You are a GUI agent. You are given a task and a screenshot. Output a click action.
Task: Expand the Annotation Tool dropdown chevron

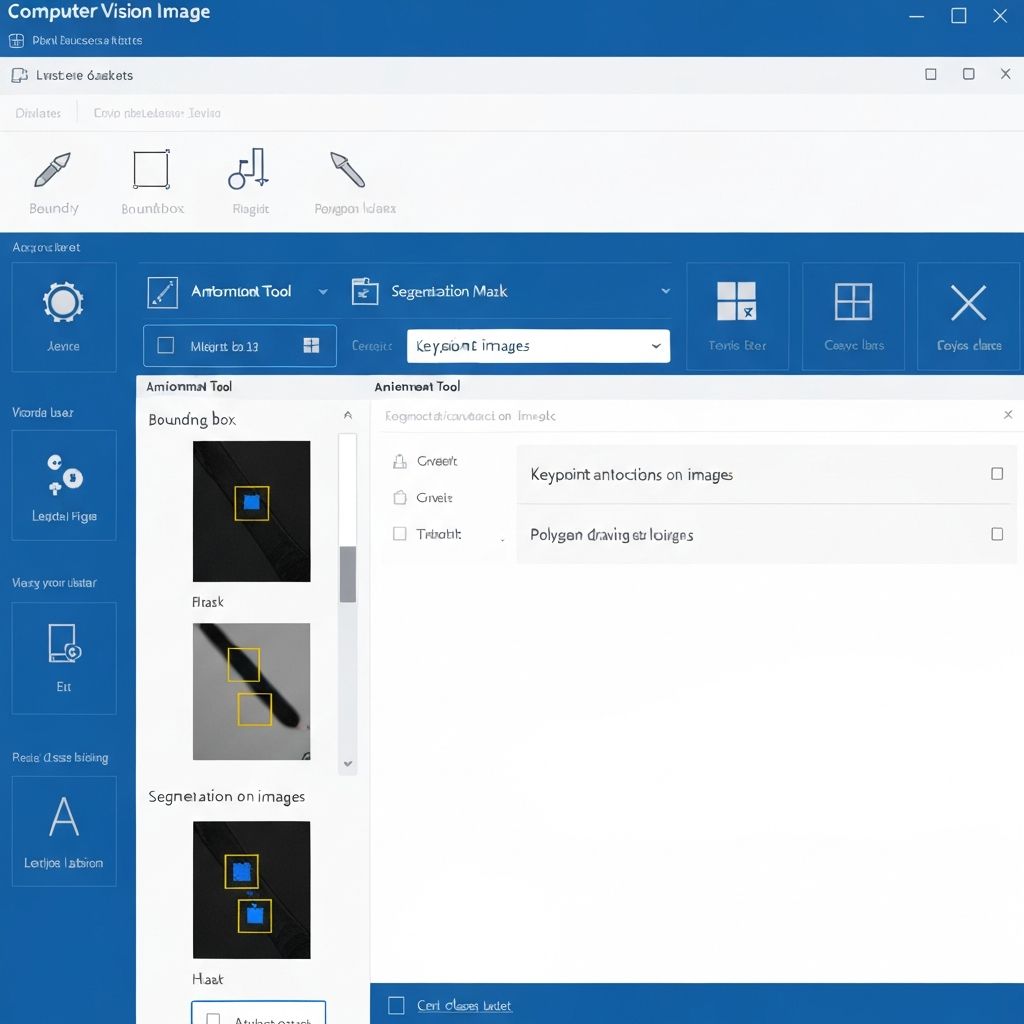click(x=323, y=292)
